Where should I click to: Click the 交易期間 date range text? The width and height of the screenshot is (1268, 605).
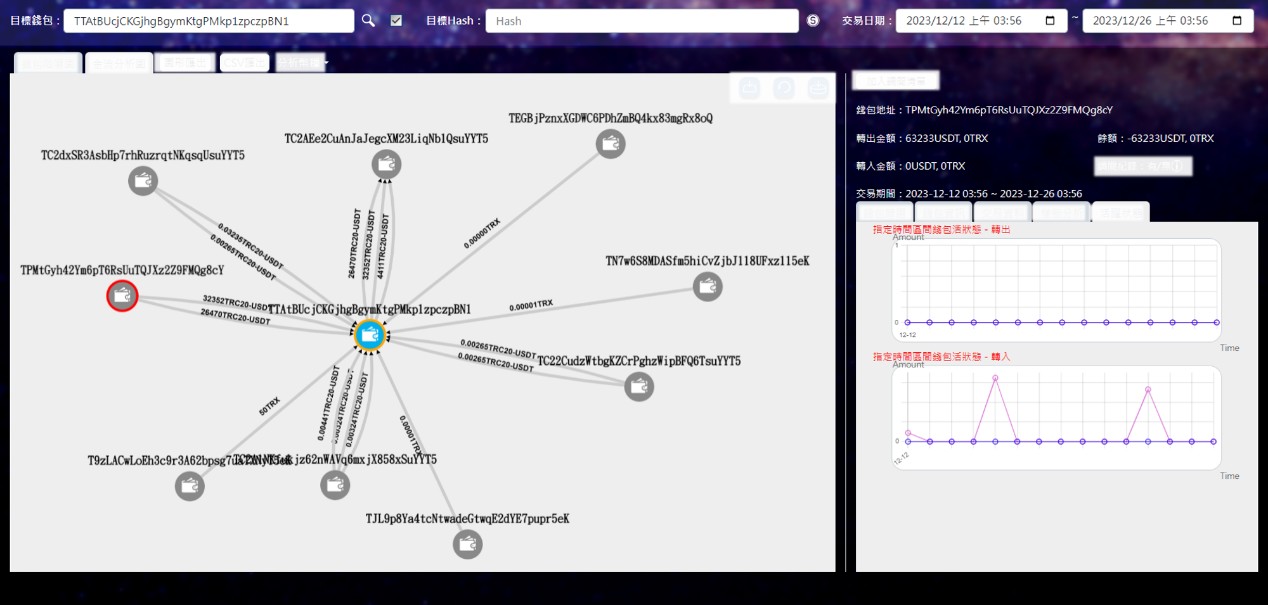pyautogui.click(x=969, y=193)
